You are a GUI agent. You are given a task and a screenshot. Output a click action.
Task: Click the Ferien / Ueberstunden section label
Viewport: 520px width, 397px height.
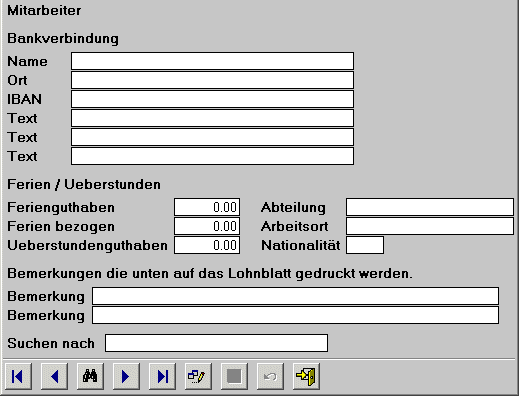tap(84, 184)
